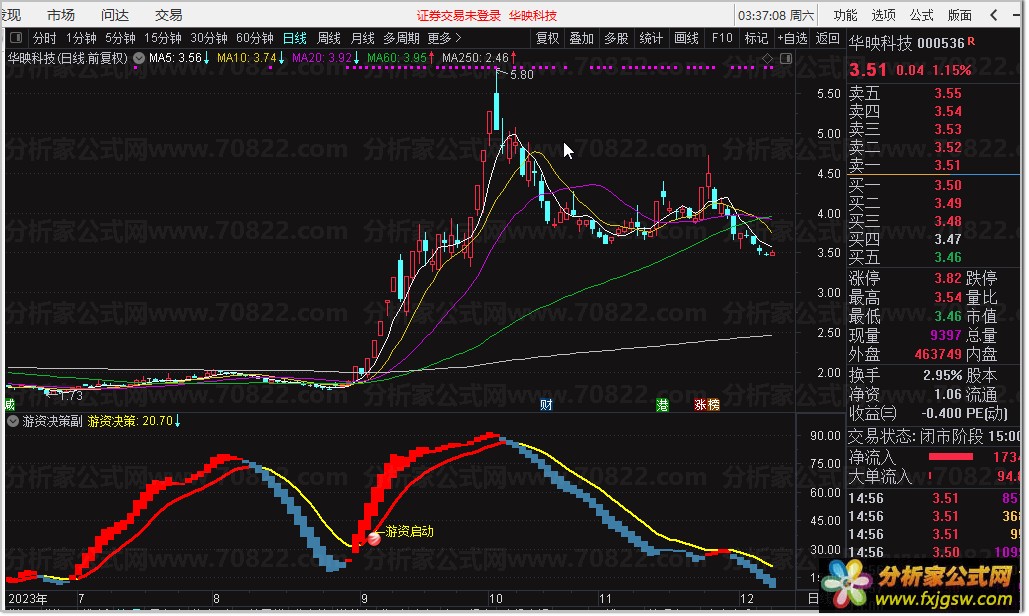
Task: Click the 1.73 low price annotation
Action: click(71, 396)
